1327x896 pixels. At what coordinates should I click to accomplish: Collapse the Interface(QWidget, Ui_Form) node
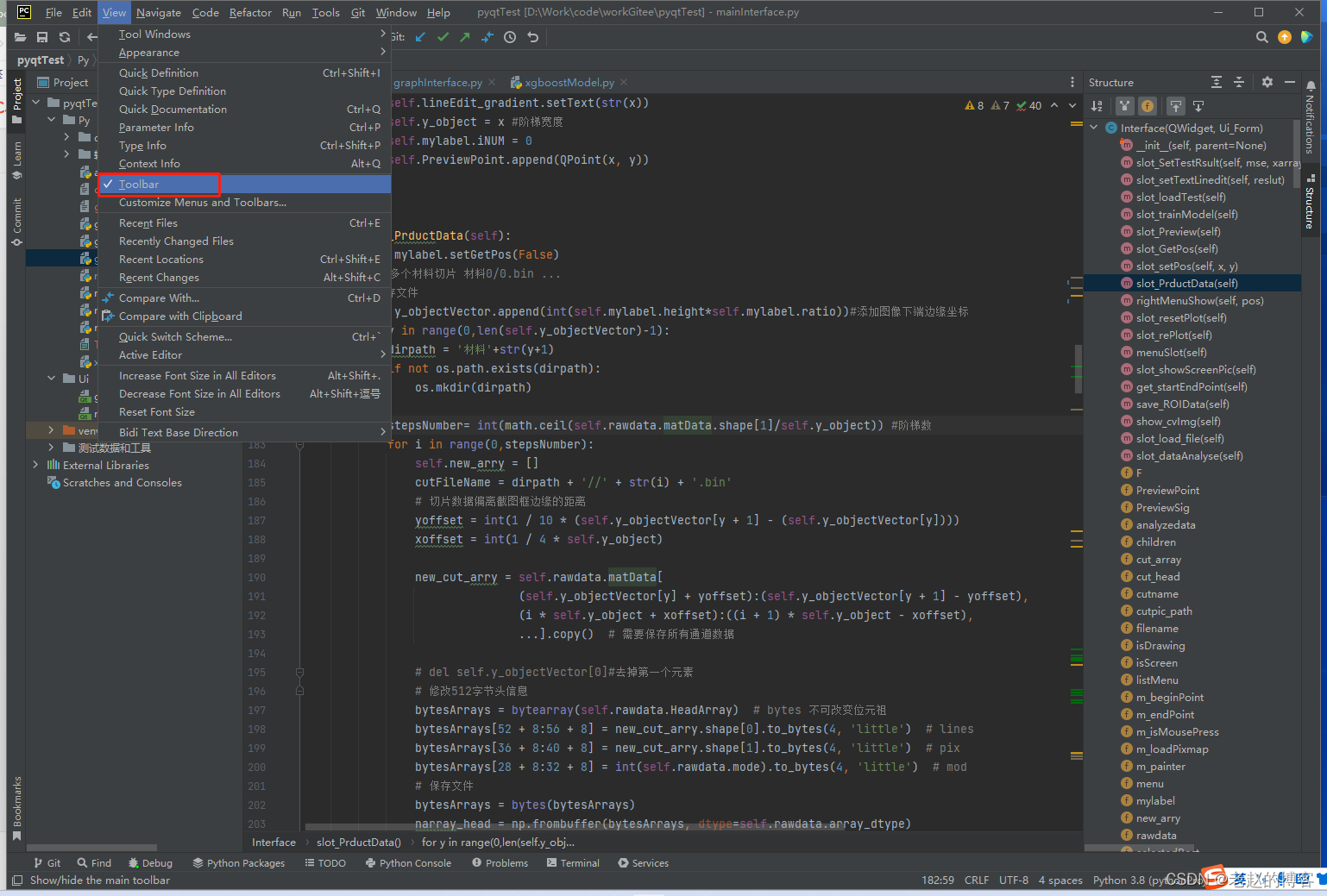point(1093,127)
